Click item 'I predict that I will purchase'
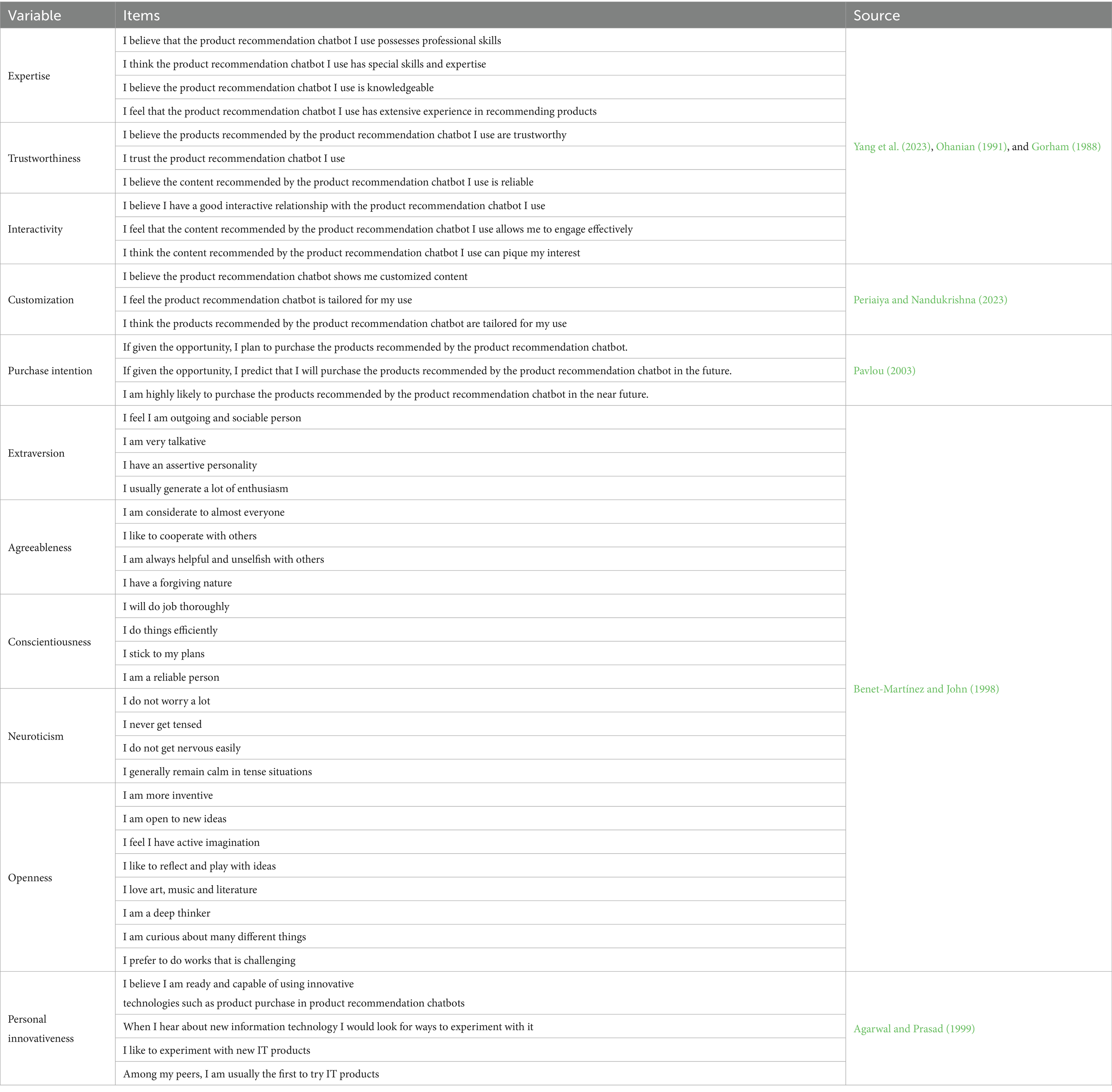This screenshot has height=1092, width=1112. pyautogui.click(x=480, y=371)
